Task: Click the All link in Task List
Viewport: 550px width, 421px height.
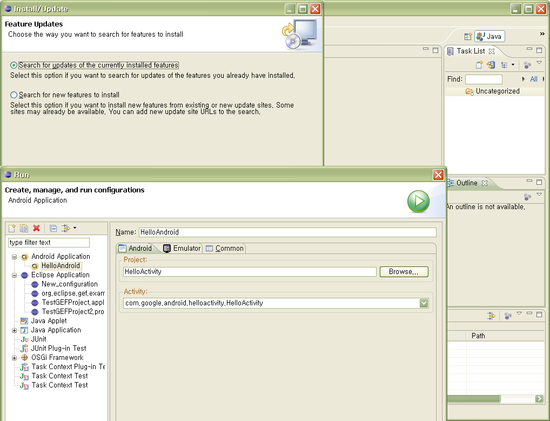Action: click(x=534, y=79)
